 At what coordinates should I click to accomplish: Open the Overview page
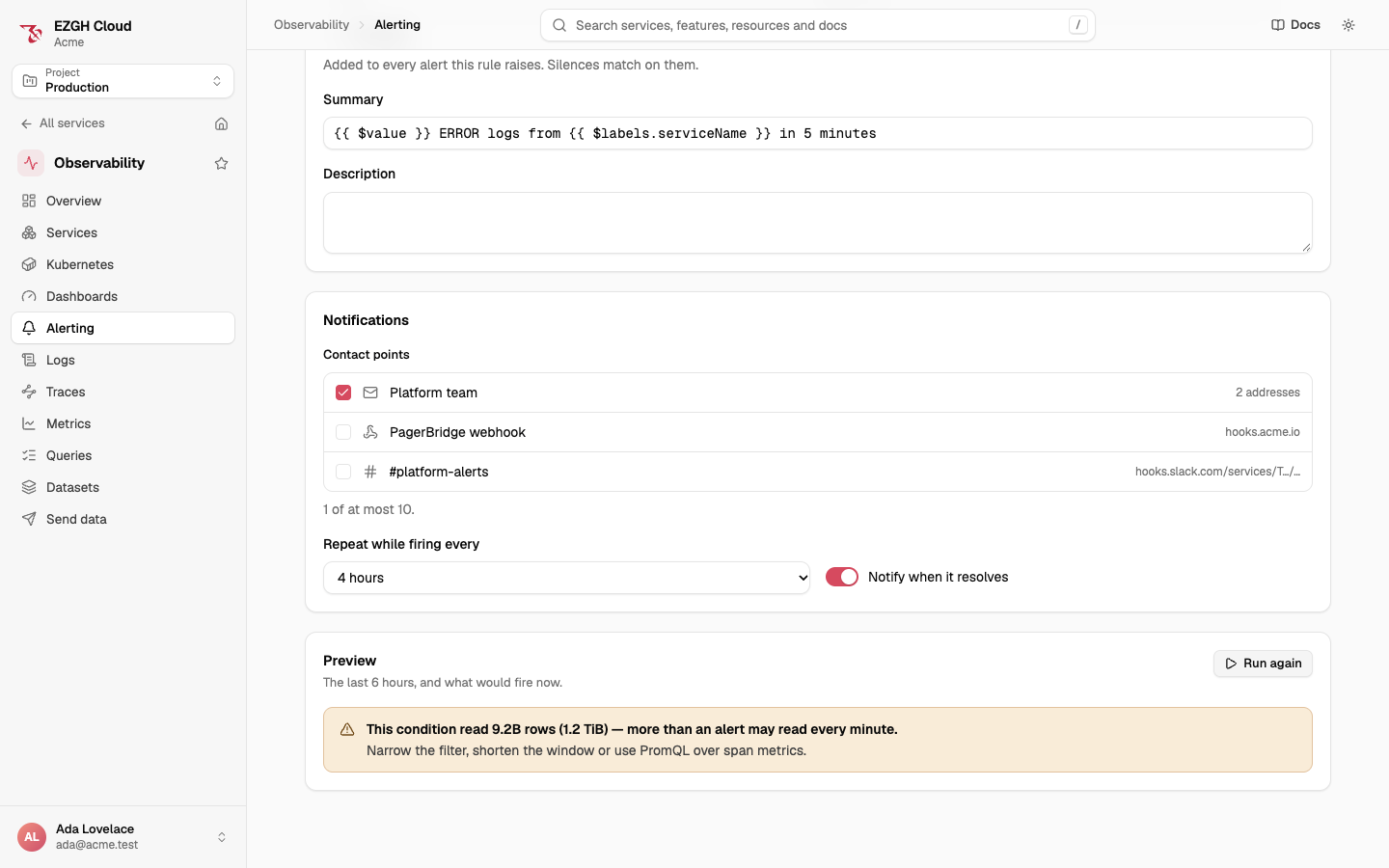coord(123,201)
